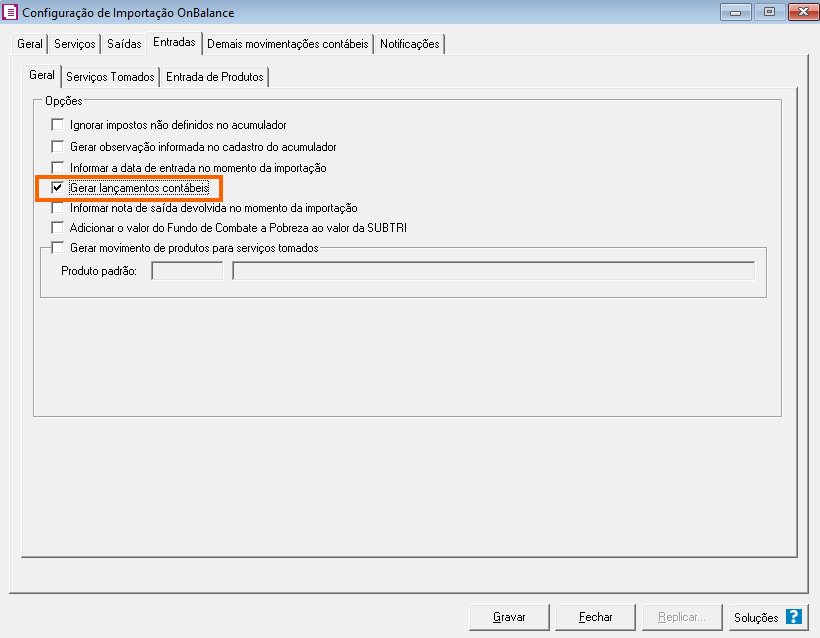Select the inner Geral sub-tab

tap(42, 75)
